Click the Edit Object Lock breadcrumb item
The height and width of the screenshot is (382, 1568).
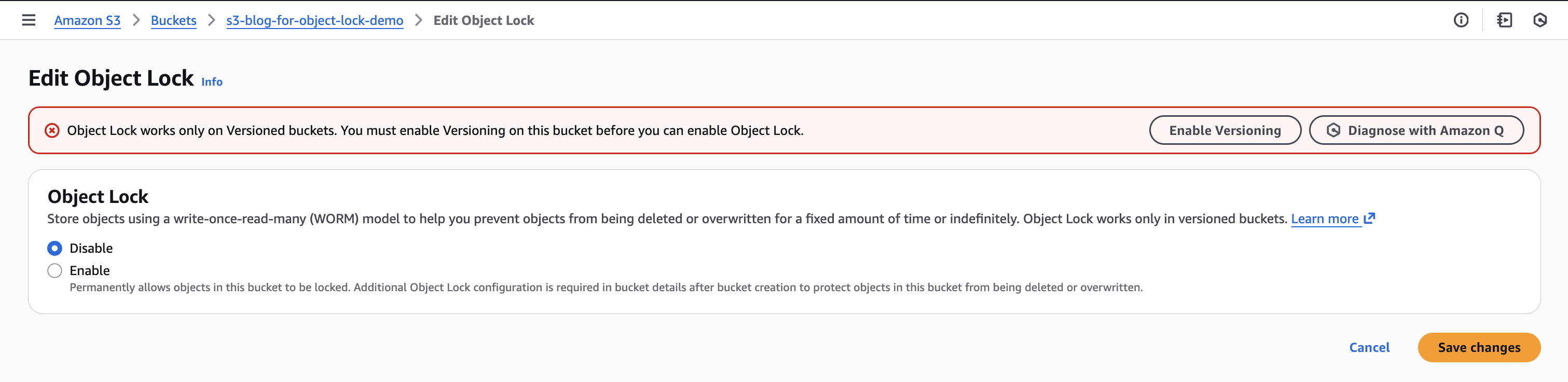[x=484, y=20]
